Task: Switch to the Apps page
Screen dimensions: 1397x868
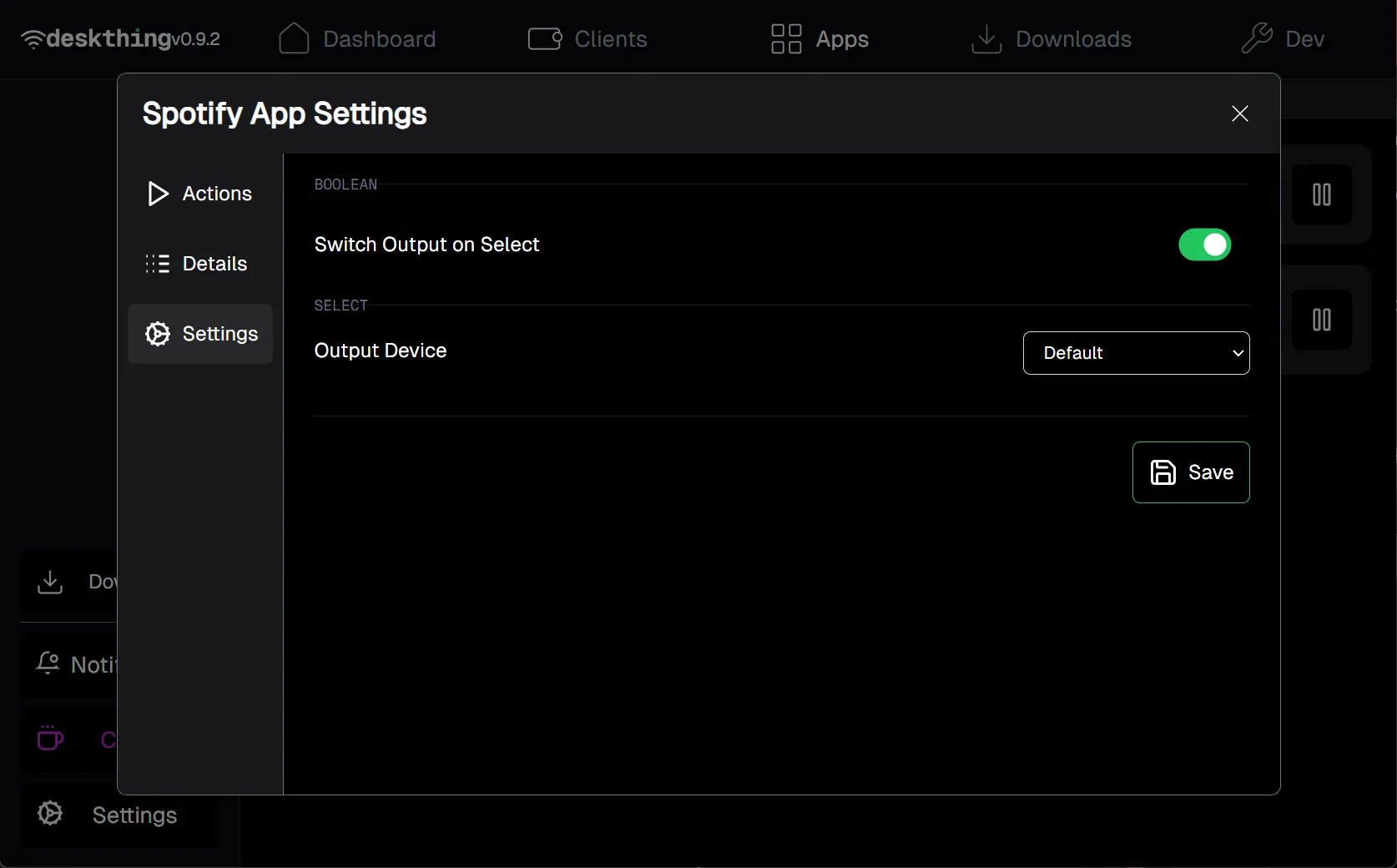Action: click(820, 39)
